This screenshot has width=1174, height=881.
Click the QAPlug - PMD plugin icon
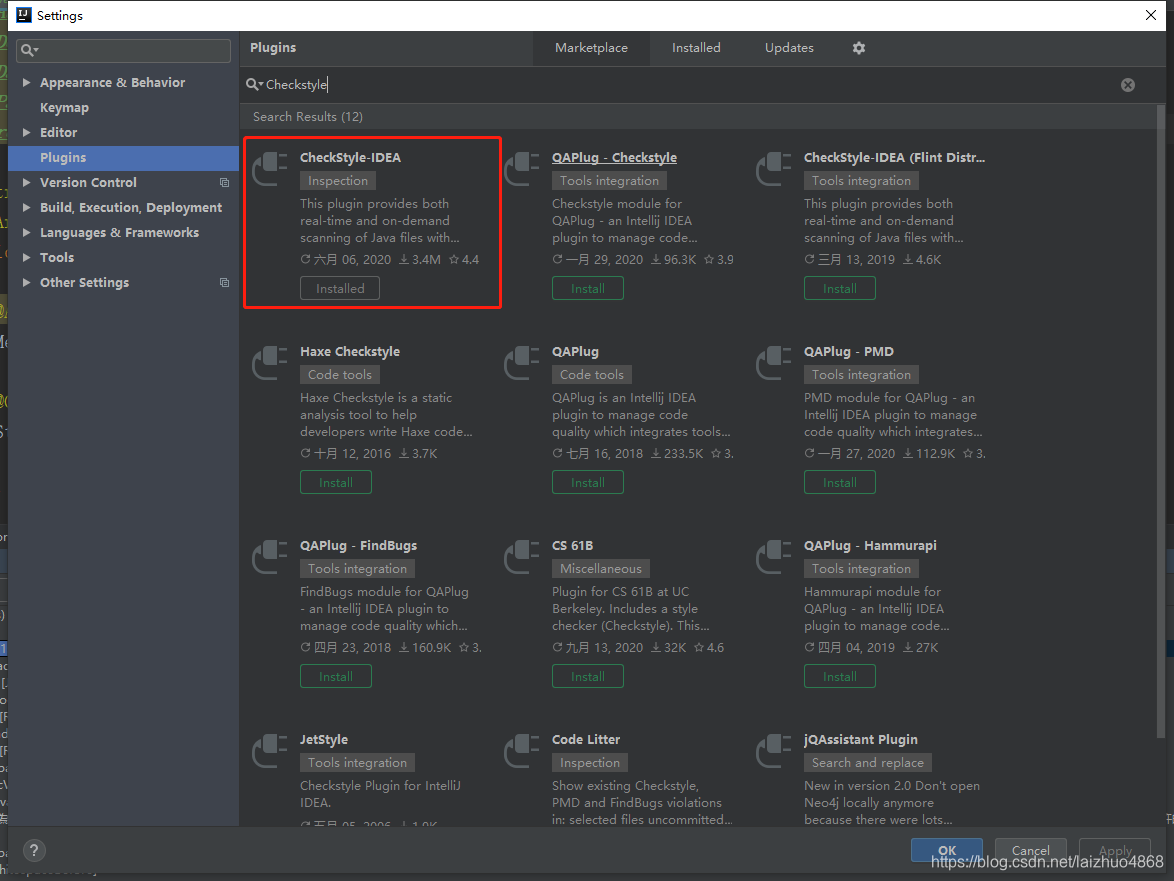[774, 362]
